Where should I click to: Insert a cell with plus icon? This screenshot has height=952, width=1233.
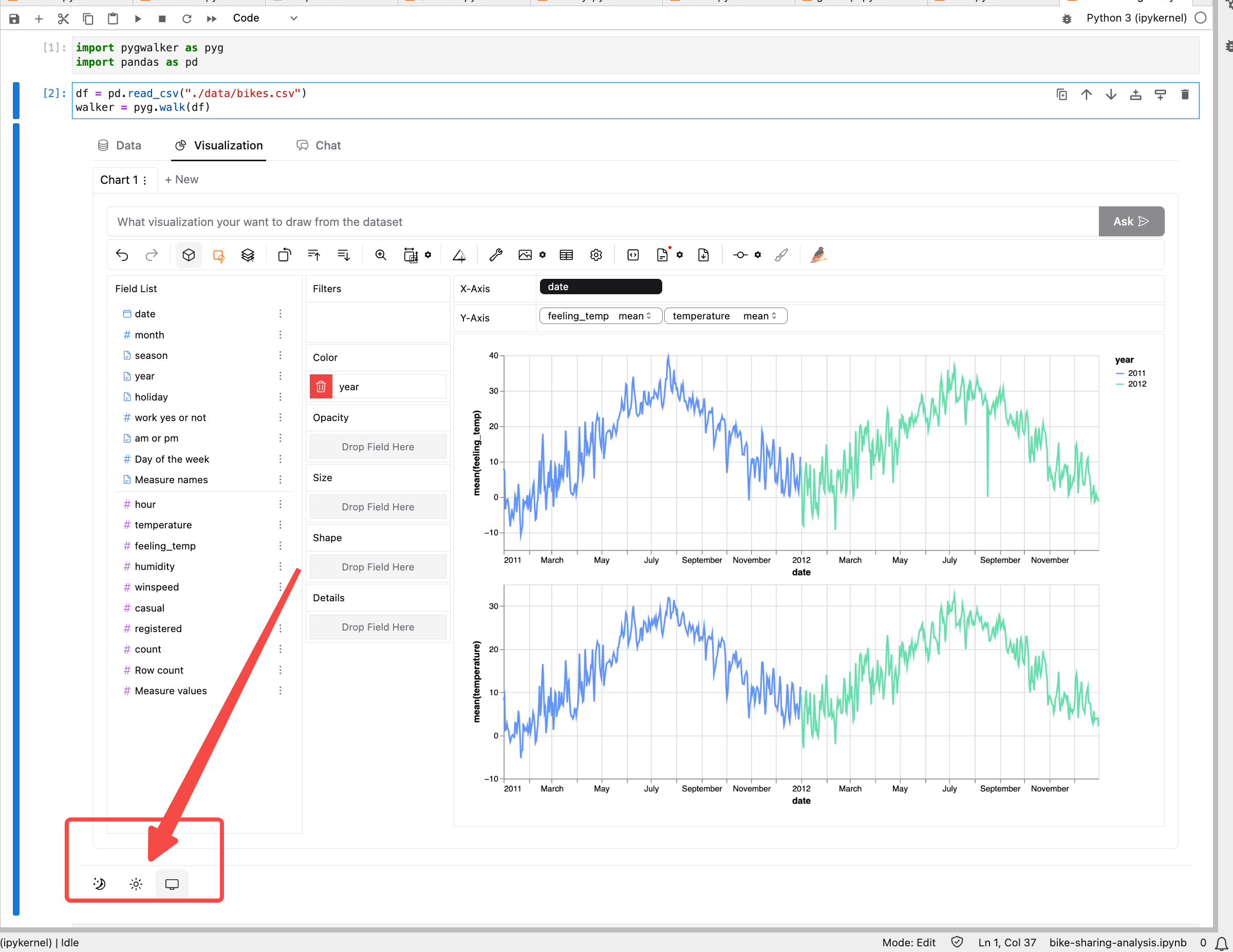(39, 18)
